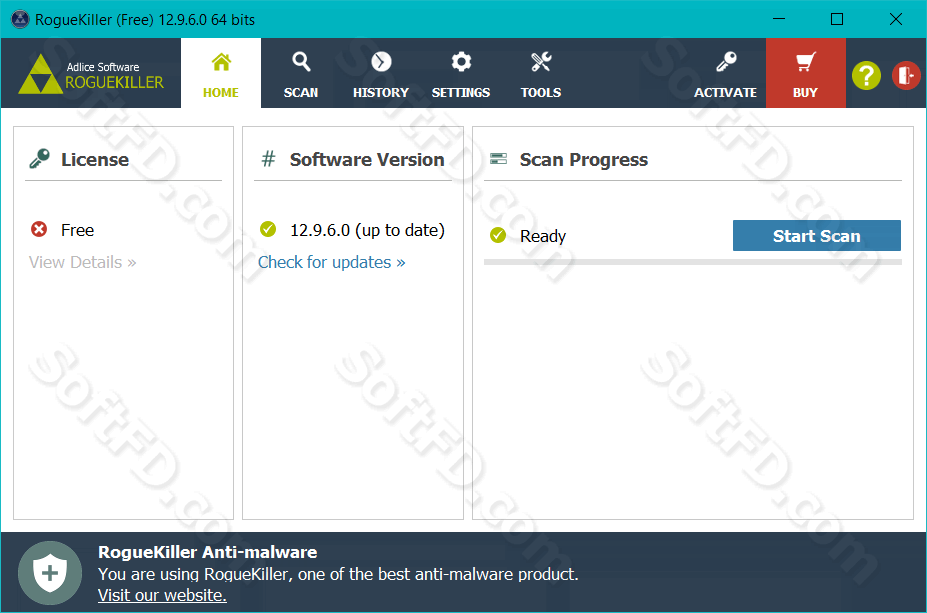Maximize the RogueKiller window
Screen dimensions: 927x613
pyautogui.click(x=837, y=19)
